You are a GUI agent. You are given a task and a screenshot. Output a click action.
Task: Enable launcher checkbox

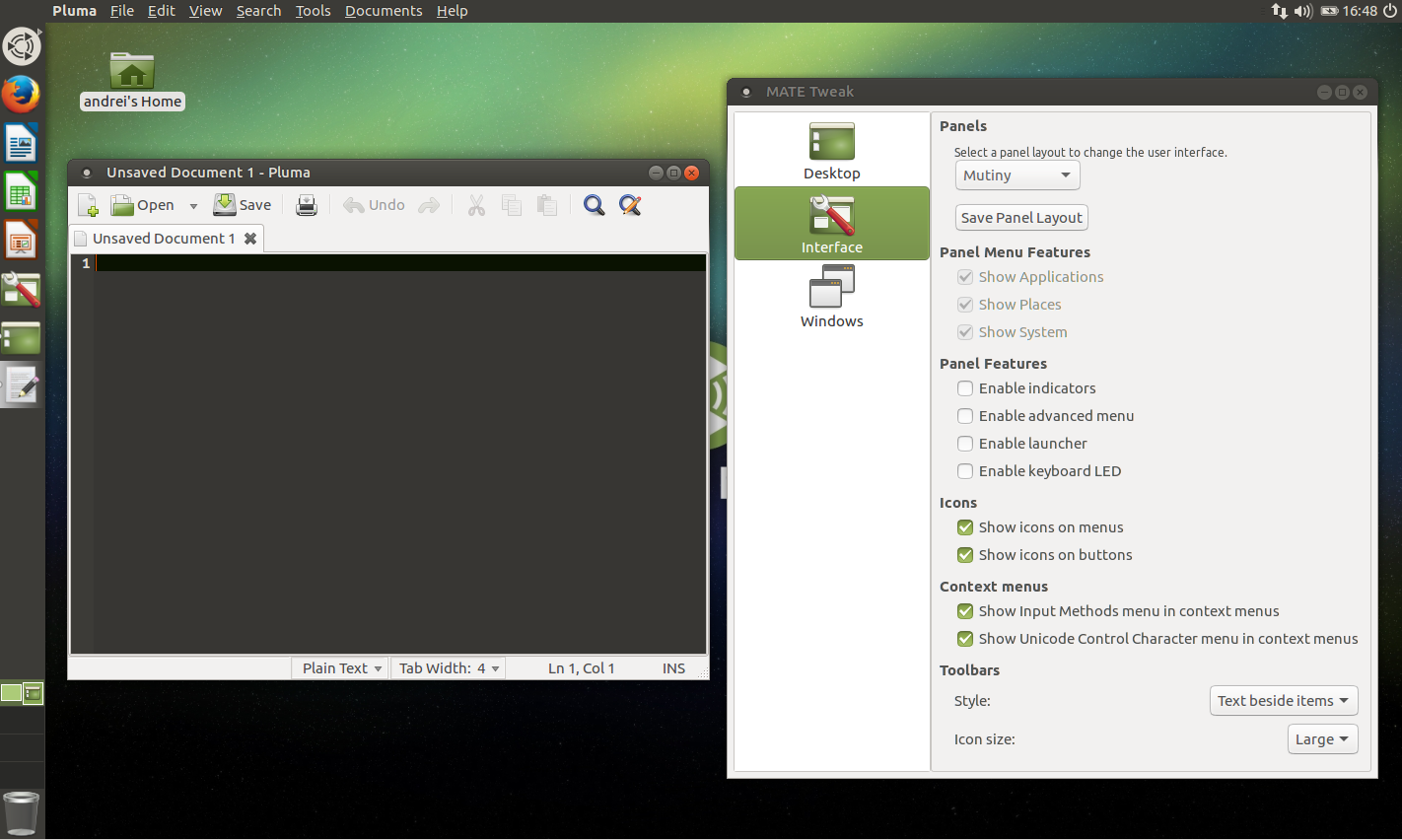tap(965, 444)
